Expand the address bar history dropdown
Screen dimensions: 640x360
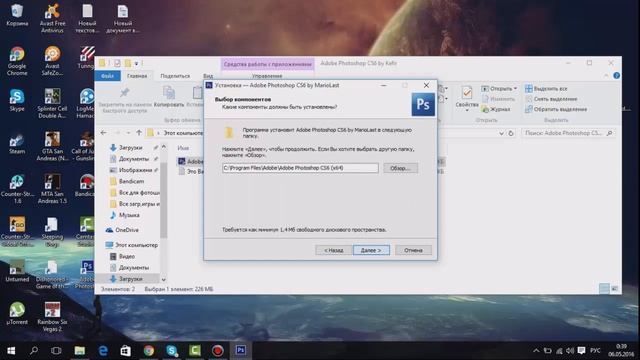click(x=501, y=133)
